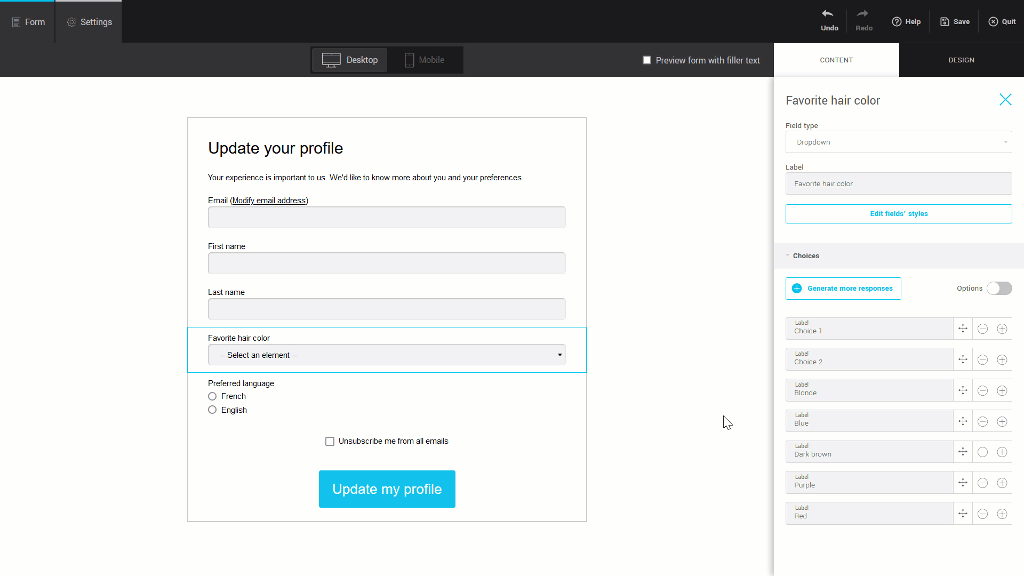1024x576 pixels.
Task: Remove the Purple choice with its minus icon
Action: click(981, 482)
